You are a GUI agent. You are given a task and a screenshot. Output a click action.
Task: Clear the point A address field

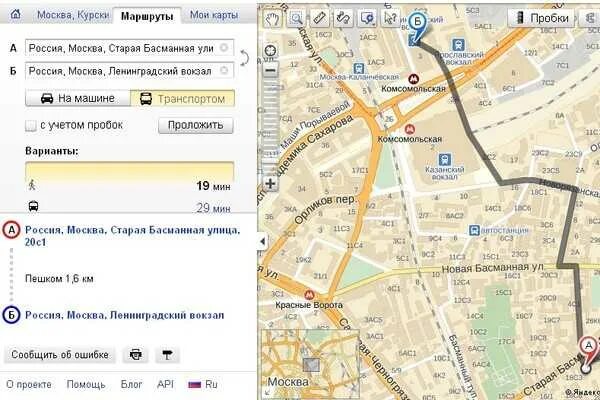coord(224,48)
